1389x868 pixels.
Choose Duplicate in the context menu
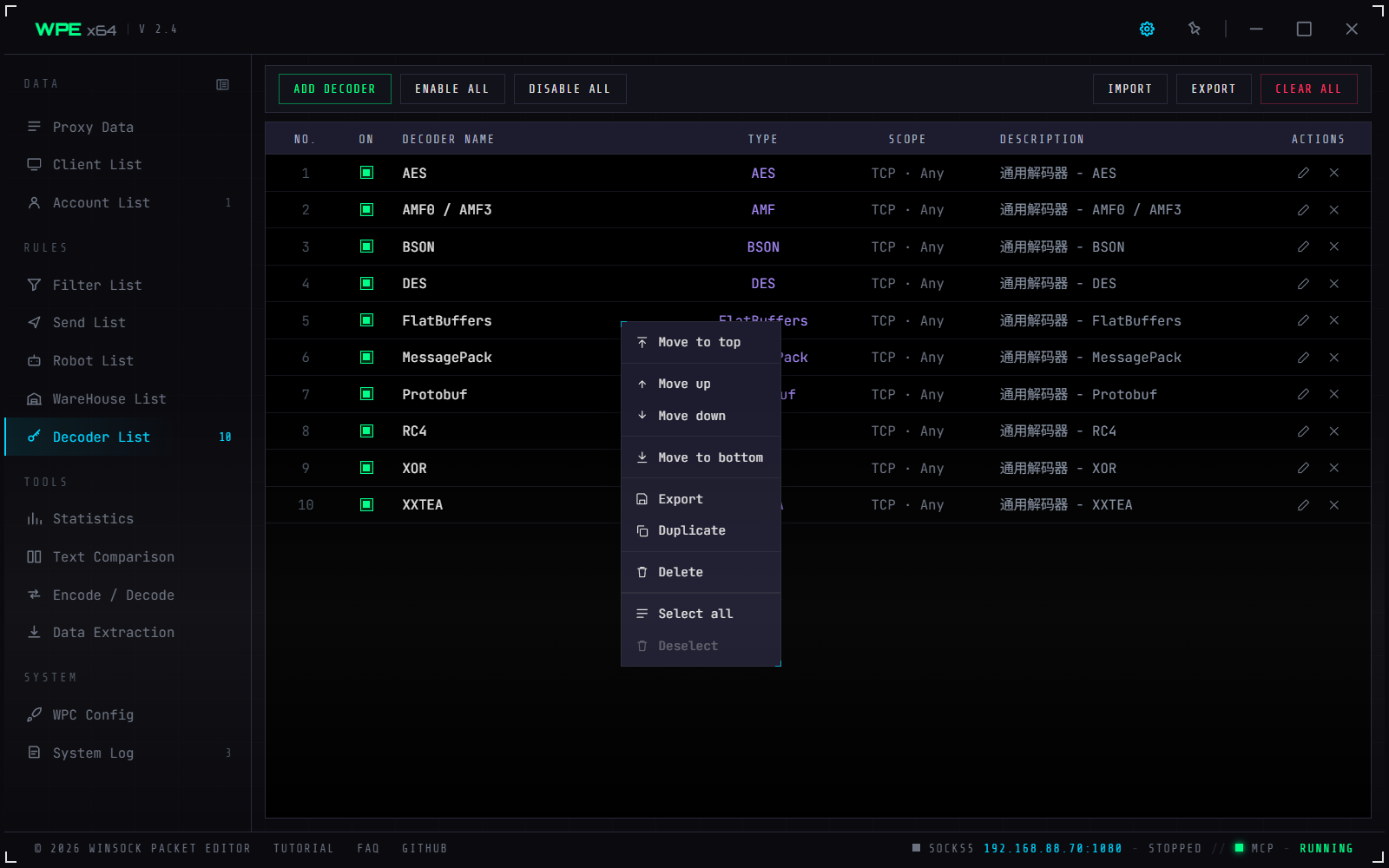[701, 530]
